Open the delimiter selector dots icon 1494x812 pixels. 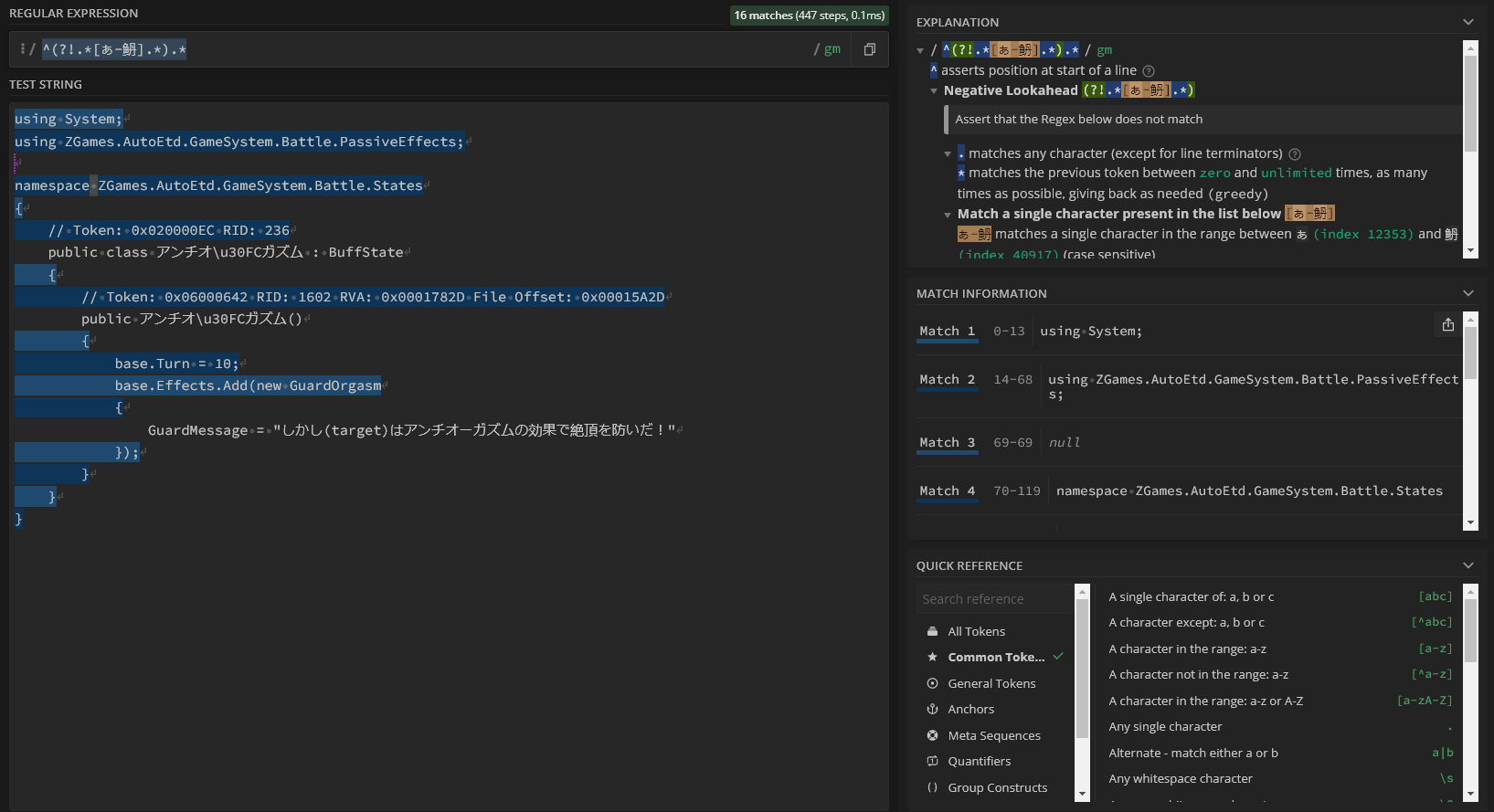pyautogui.click(x=22, y=49)
